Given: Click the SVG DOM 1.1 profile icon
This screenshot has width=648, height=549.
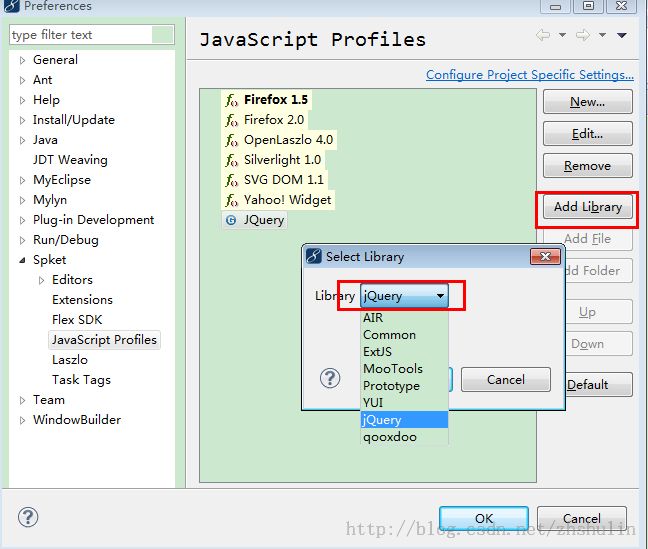Looking at the screenshot, I should (231, 180).
